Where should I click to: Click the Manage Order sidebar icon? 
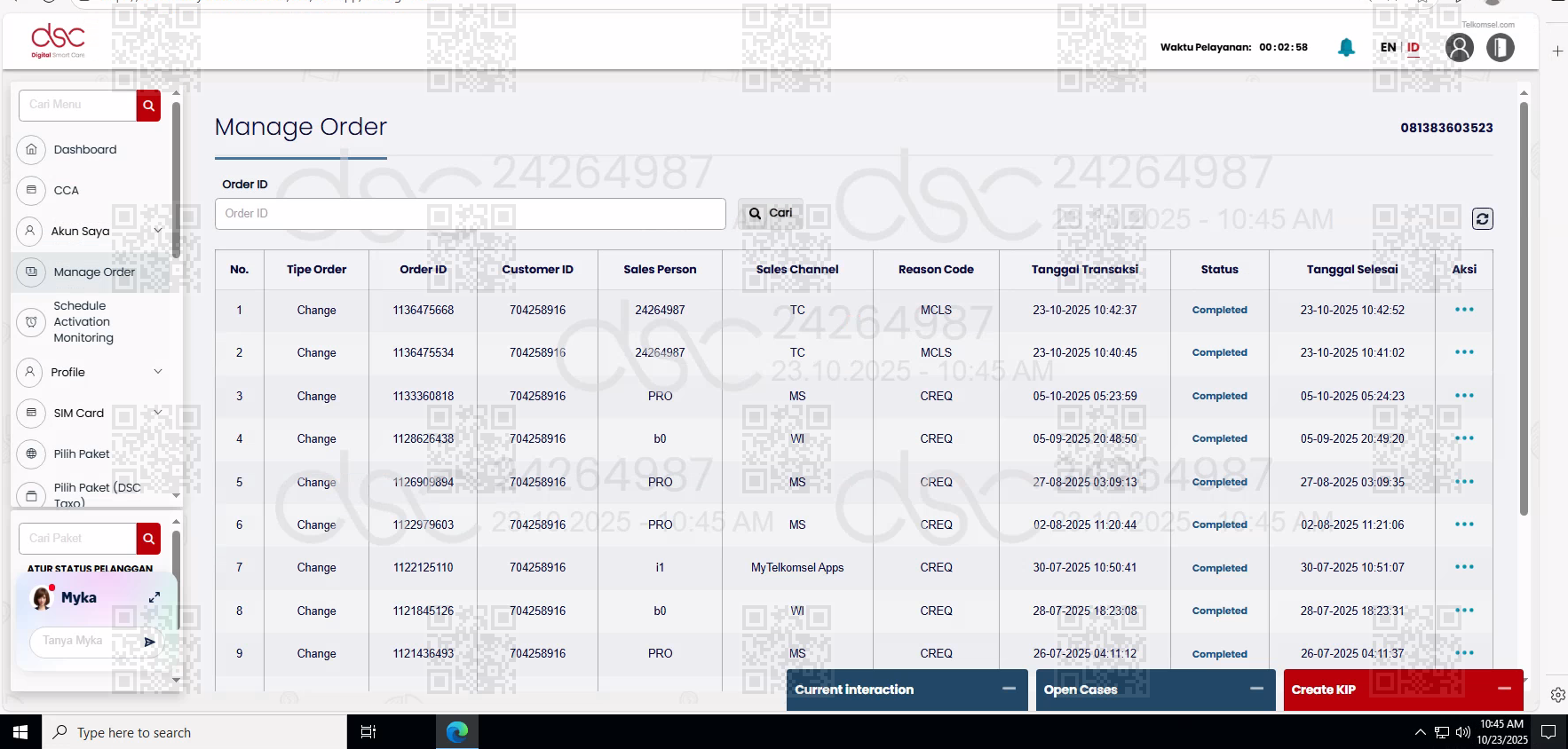(x=31, y=272)
